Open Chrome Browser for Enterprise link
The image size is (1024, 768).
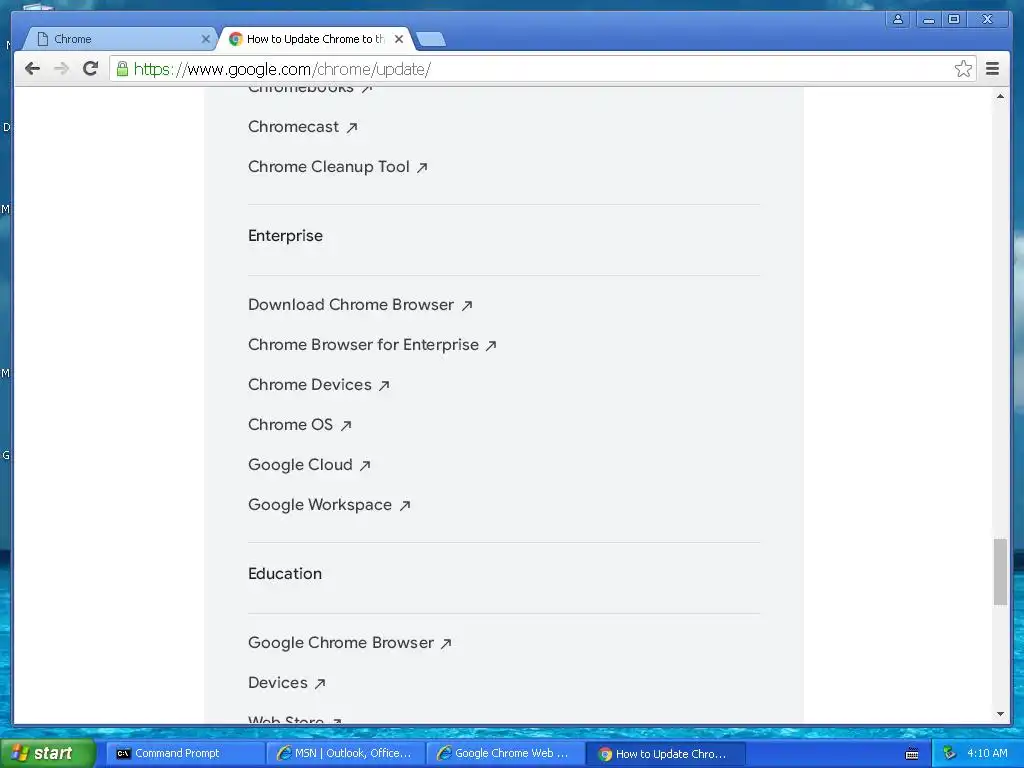click(x=372, y=345)
